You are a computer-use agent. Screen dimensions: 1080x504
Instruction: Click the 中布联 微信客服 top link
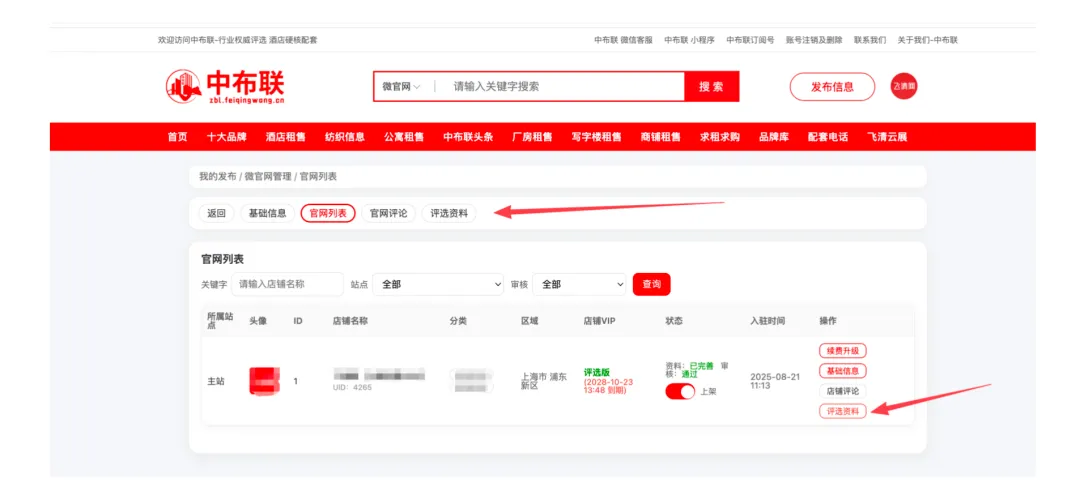623,41
